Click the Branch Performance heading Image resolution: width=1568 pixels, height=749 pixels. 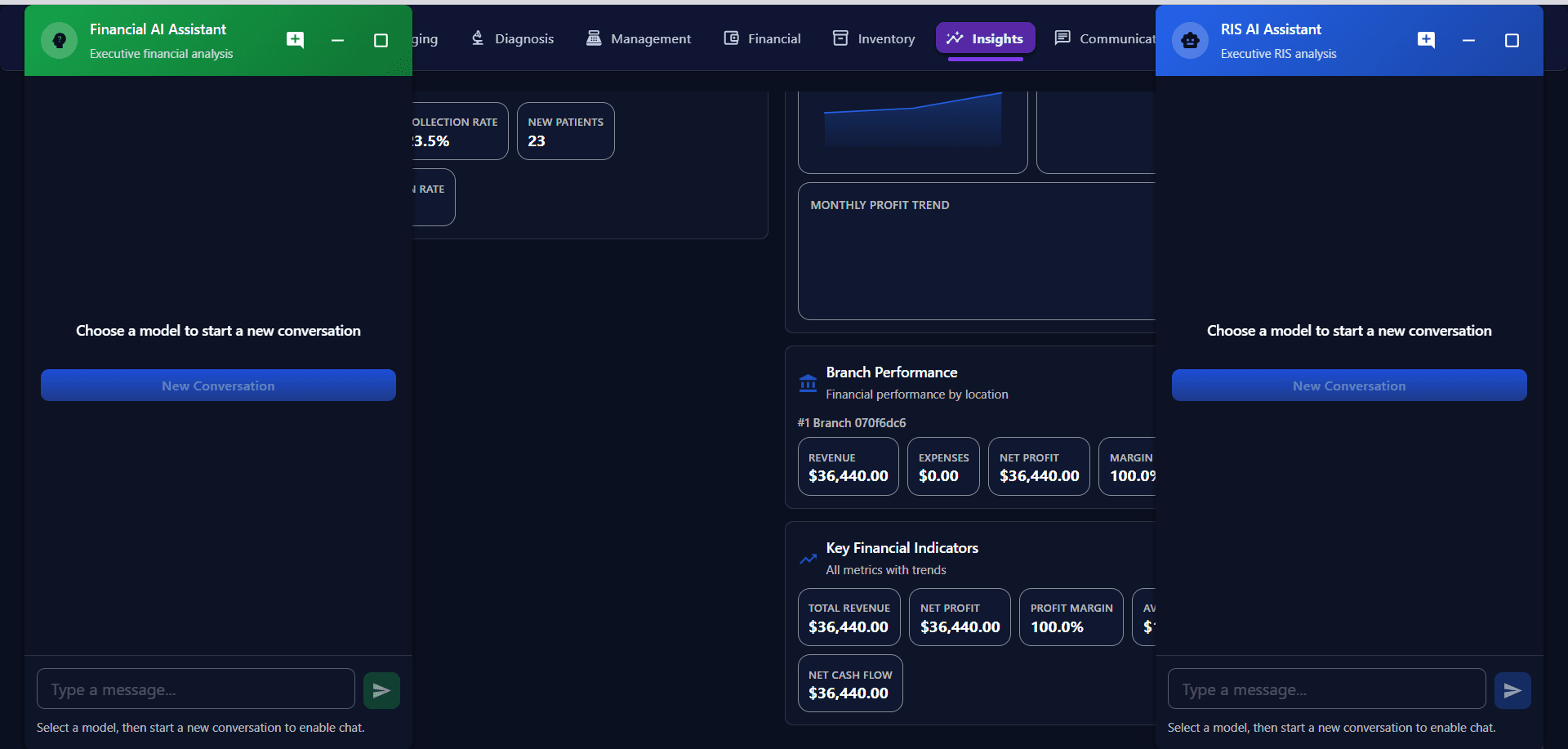pyautogui.click(x=892, y=372)
